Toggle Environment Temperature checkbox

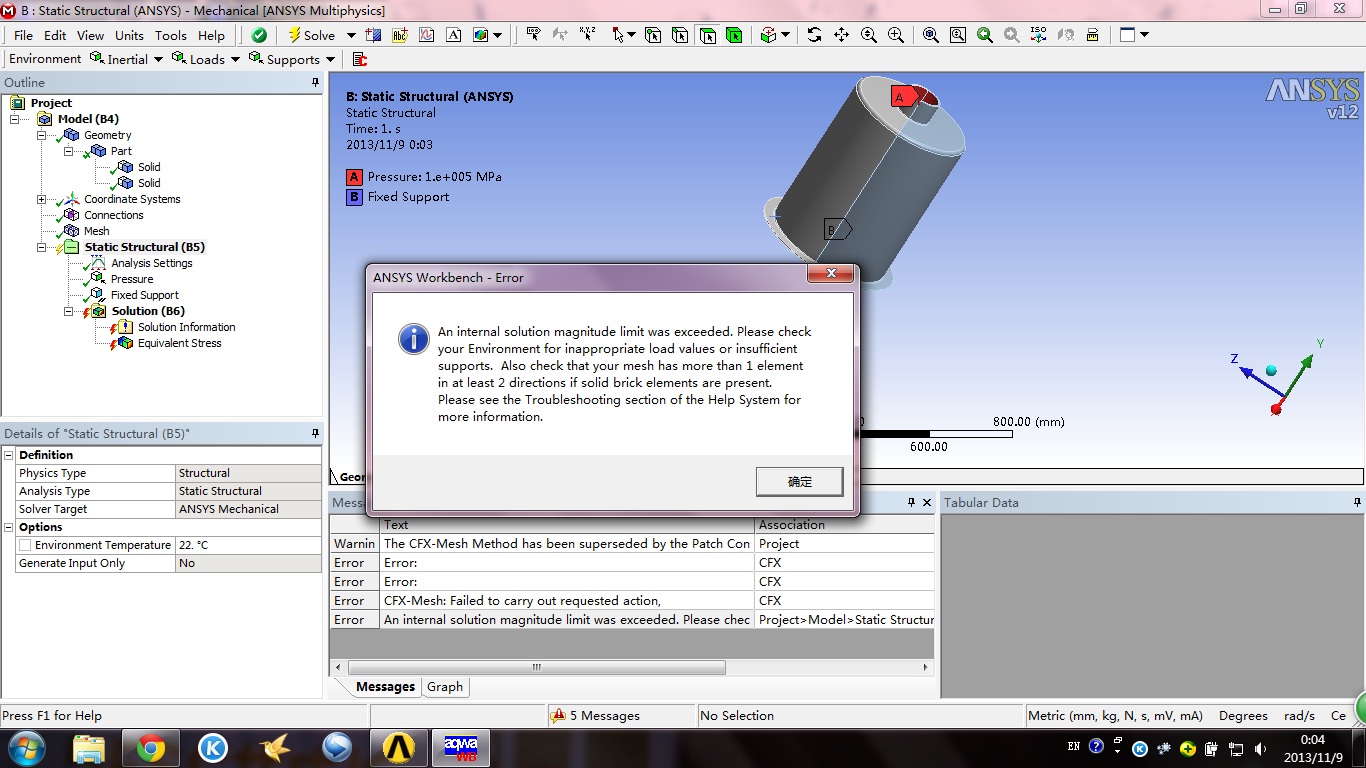point(25,545)
